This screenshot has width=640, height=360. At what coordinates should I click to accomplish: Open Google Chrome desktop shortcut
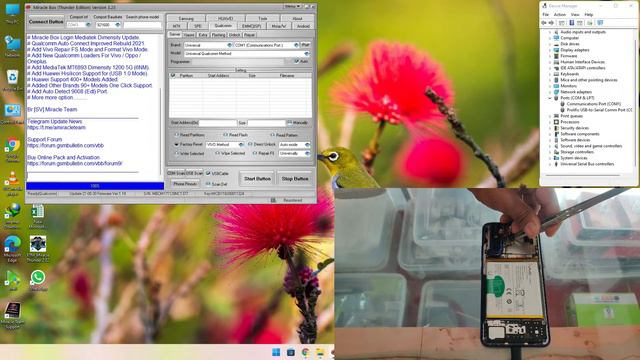click(13, 144)
